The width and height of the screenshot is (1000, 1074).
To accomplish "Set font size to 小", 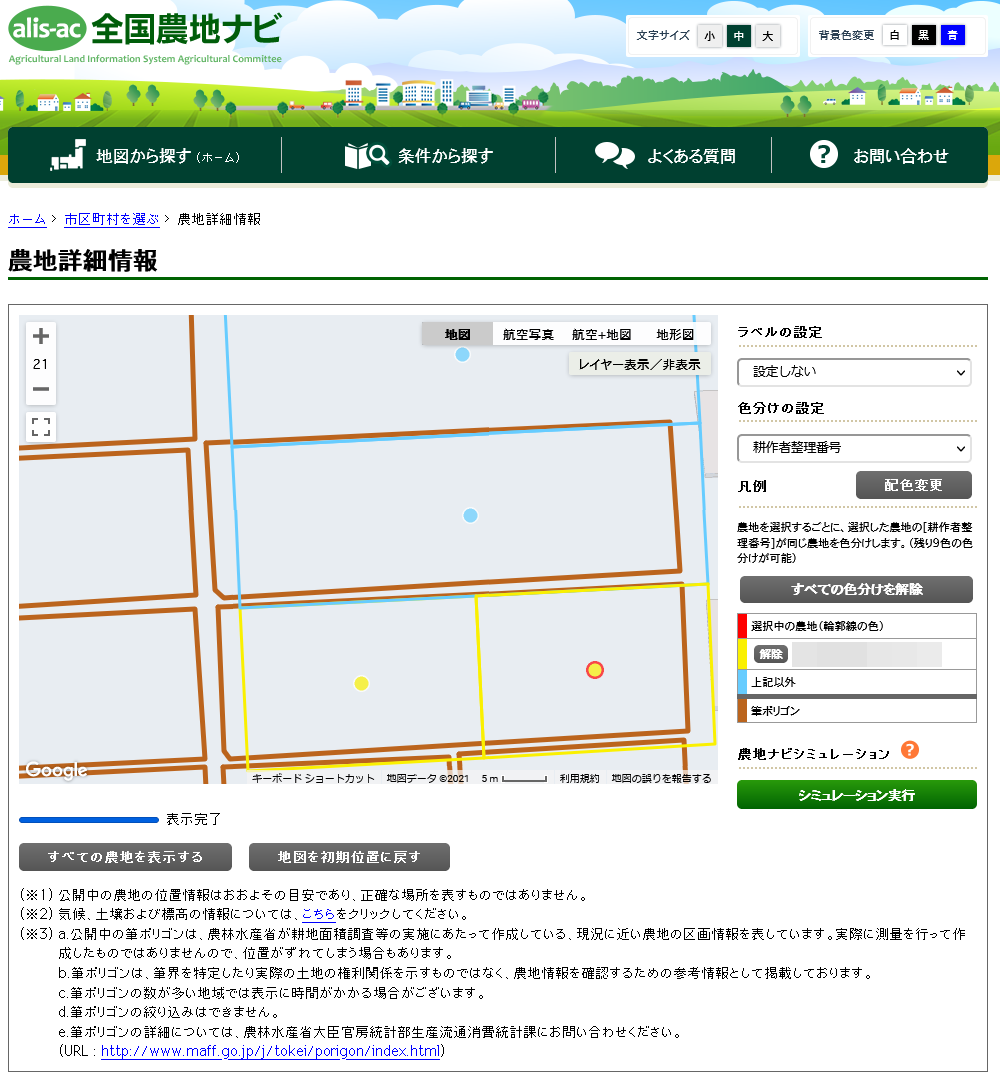I will click(709, 36).
